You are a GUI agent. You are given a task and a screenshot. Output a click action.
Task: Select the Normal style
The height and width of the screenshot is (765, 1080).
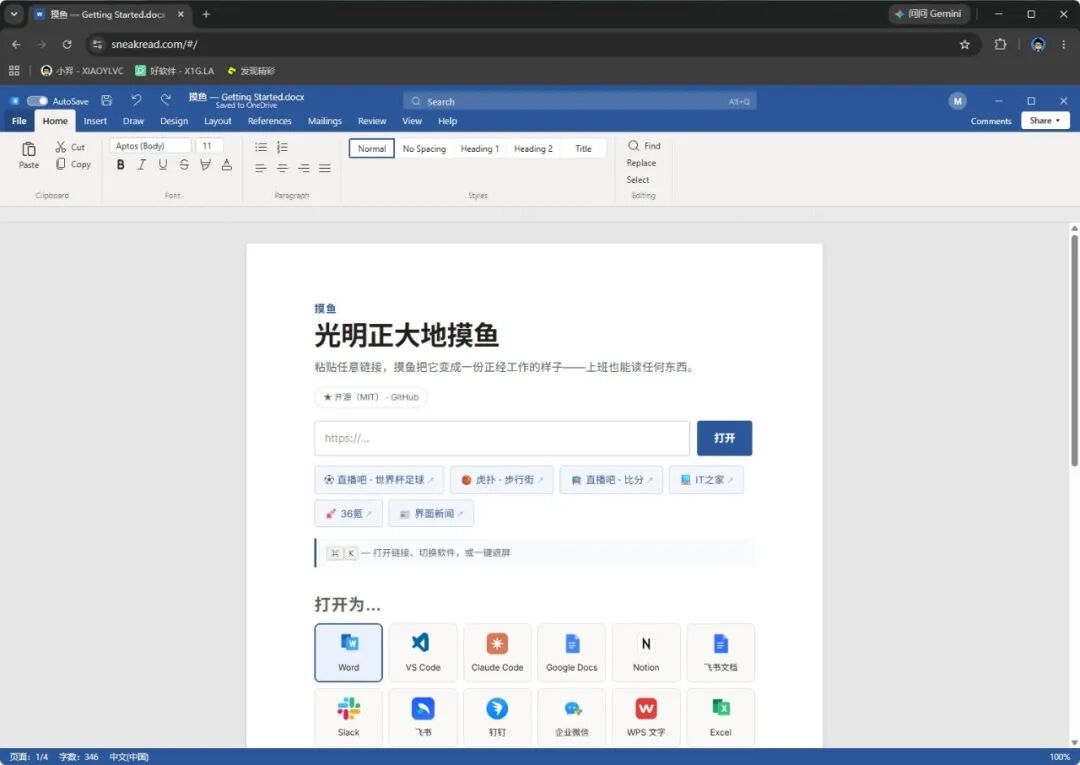point(372,149)
